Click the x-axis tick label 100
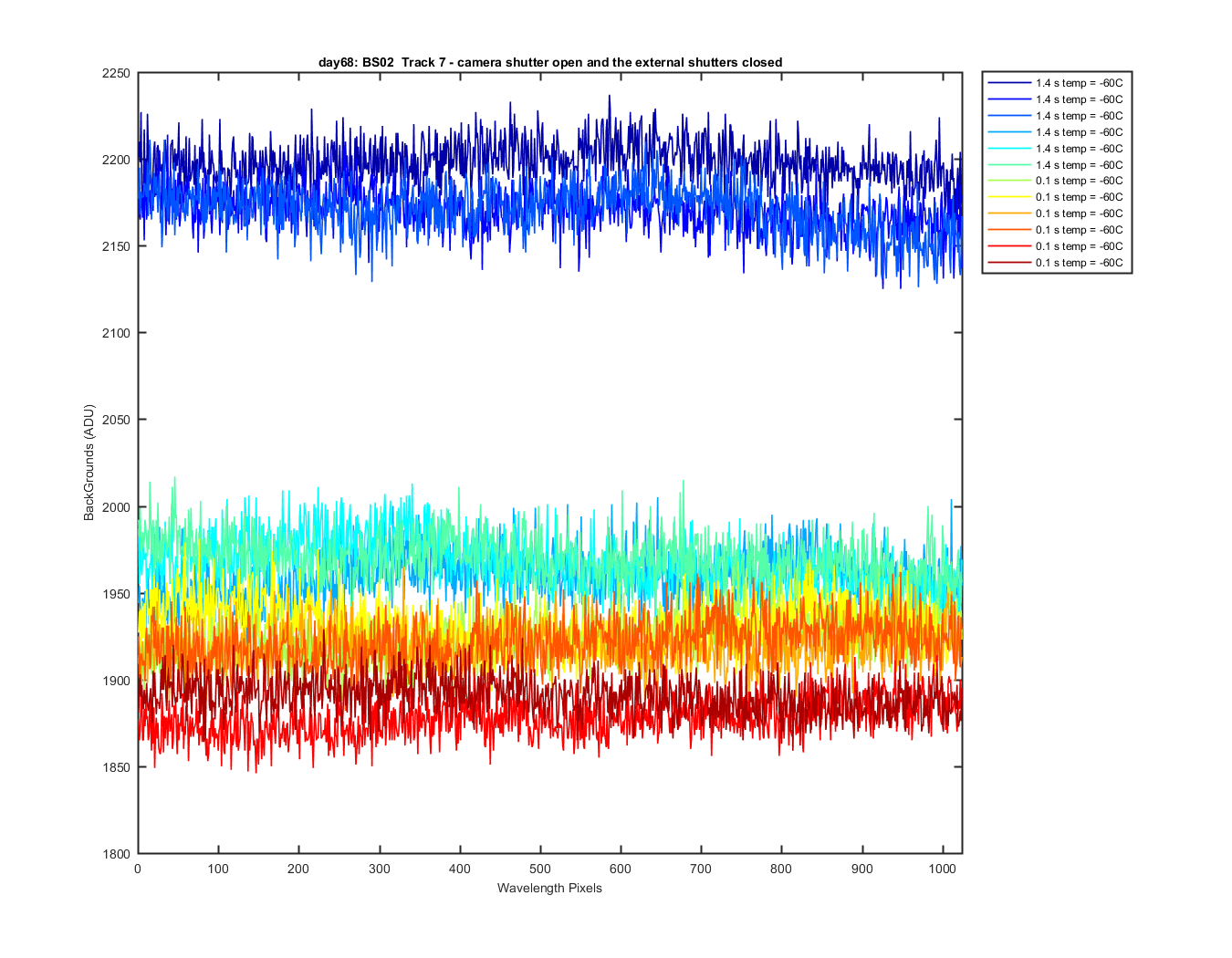The height and width of the screenshot is (958, 1232). click(x=218, y=869)
